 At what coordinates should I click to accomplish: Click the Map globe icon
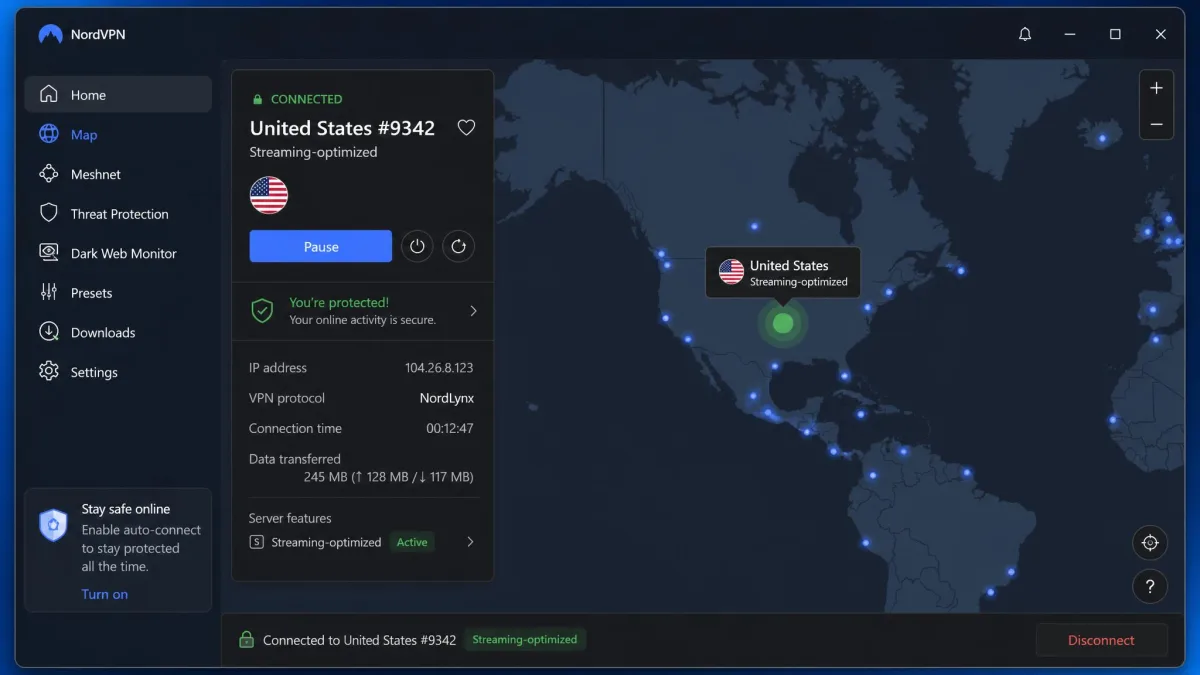(48, 134)
